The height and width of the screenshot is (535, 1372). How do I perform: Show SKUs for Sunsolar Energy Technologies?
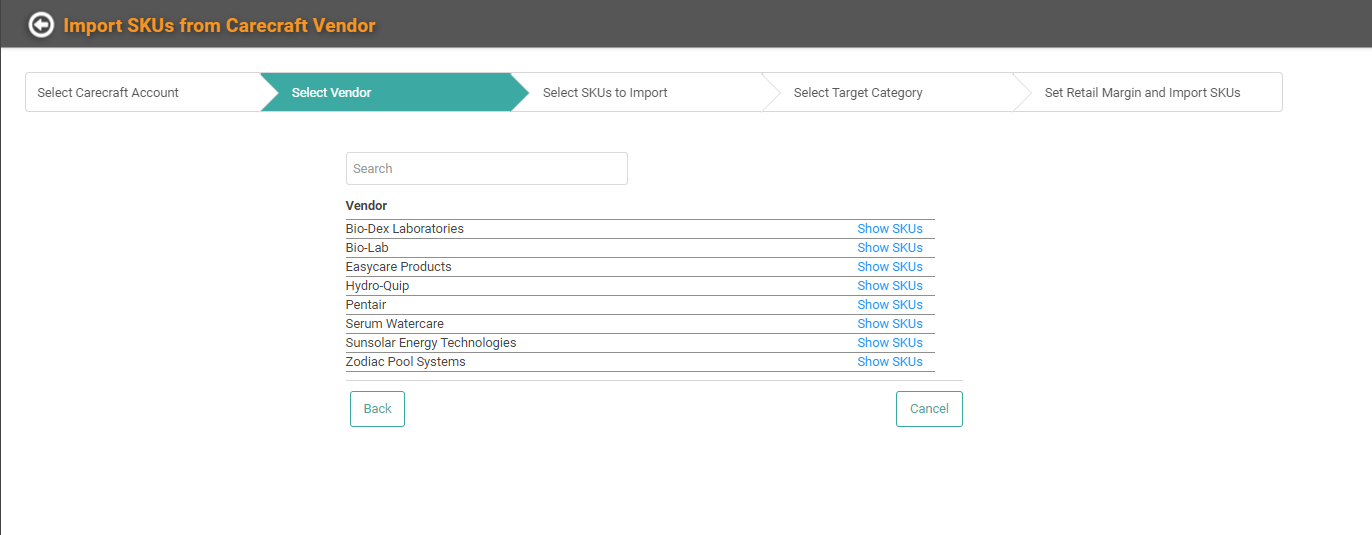click(890, 343)
